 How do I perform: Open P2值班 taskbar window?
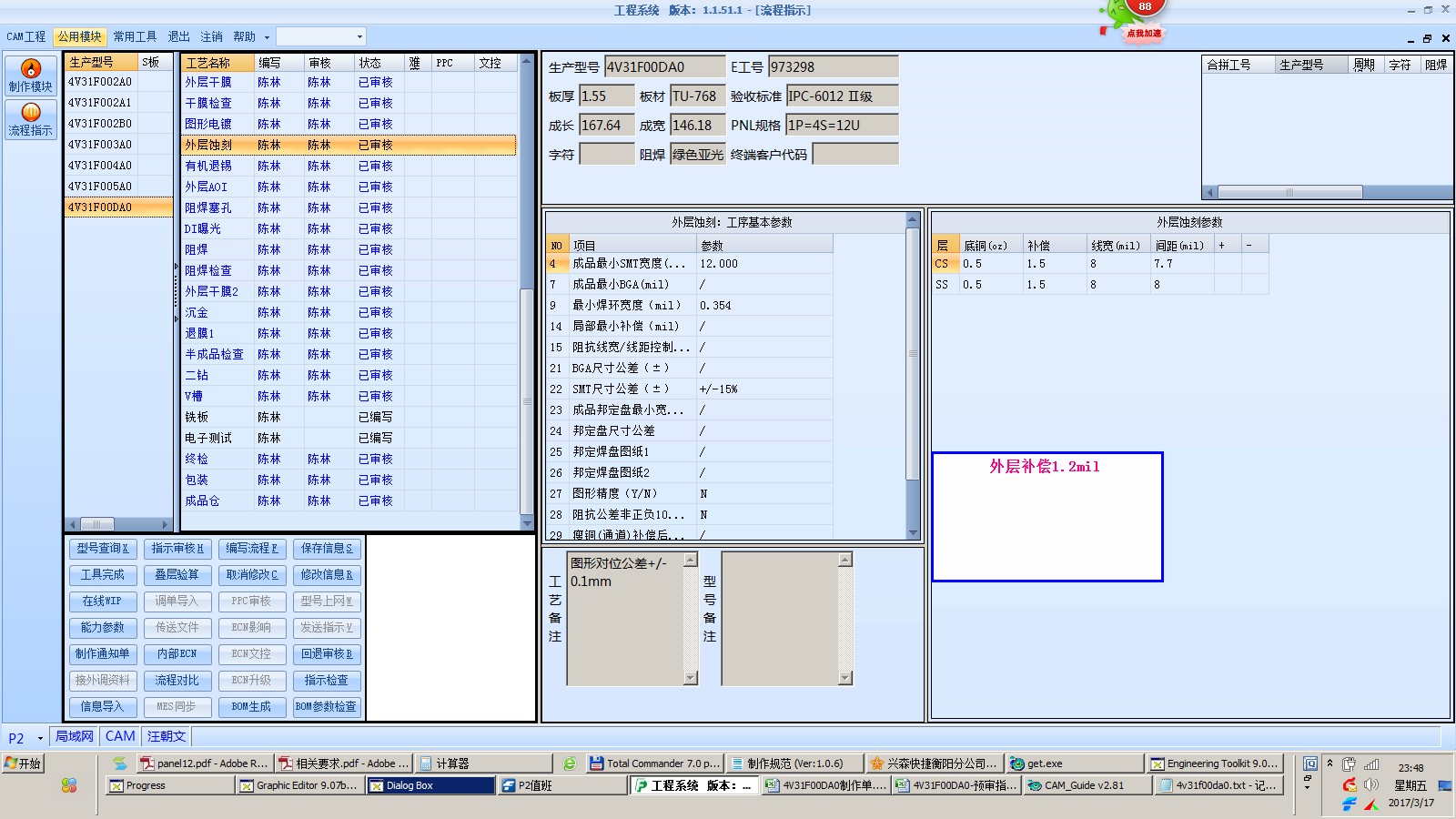click(x=561, y=785)
